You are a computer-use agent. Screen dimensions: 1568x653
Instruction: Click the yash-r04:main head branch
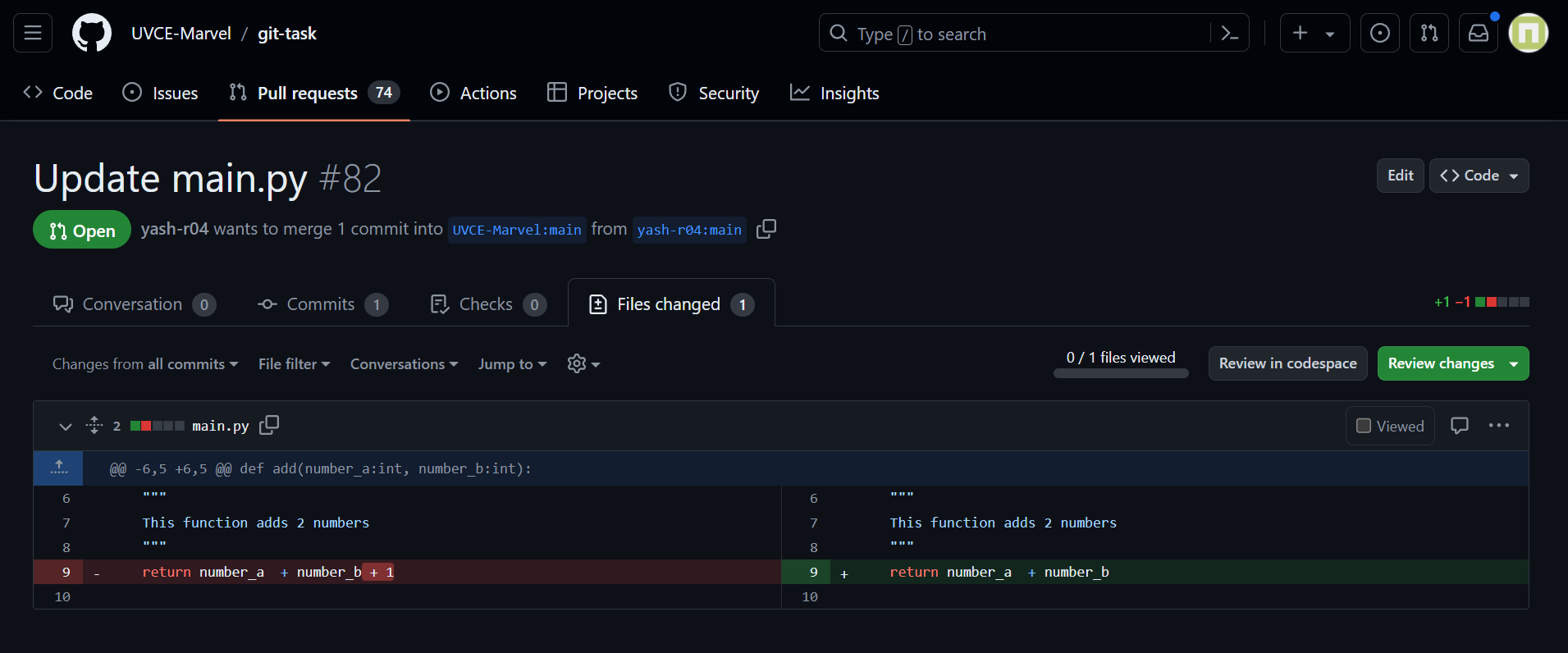point(689,230)
